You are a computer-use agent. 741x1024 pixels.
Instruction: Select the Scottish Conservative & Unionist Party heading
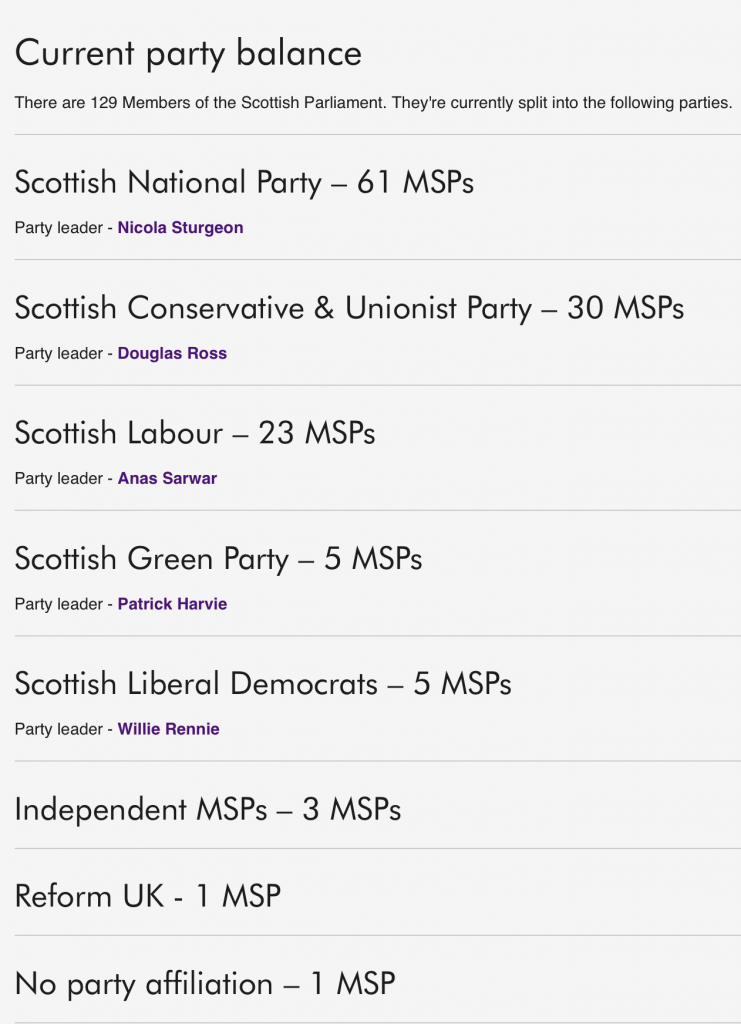(349, 308)
